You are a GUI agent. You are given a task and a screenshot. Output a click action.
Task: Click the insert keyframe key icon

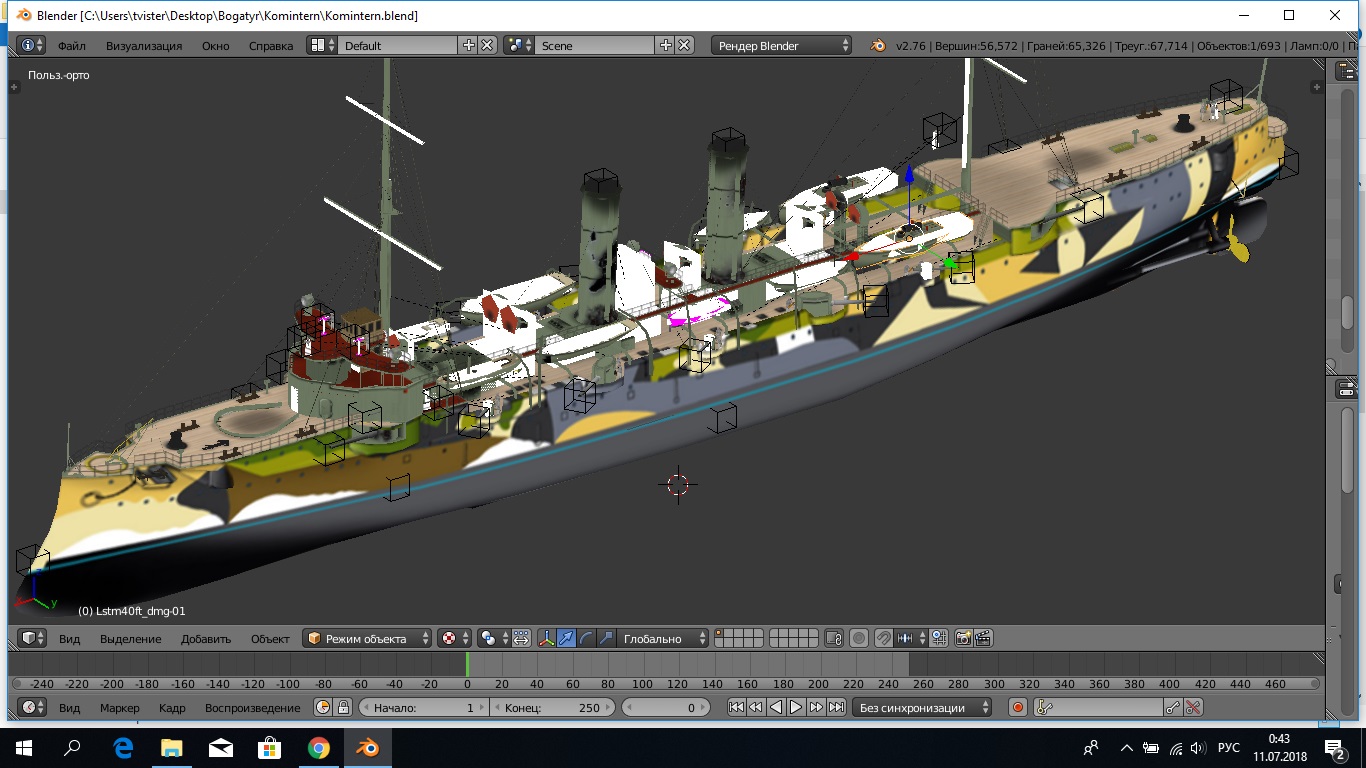pos(1173,707)
